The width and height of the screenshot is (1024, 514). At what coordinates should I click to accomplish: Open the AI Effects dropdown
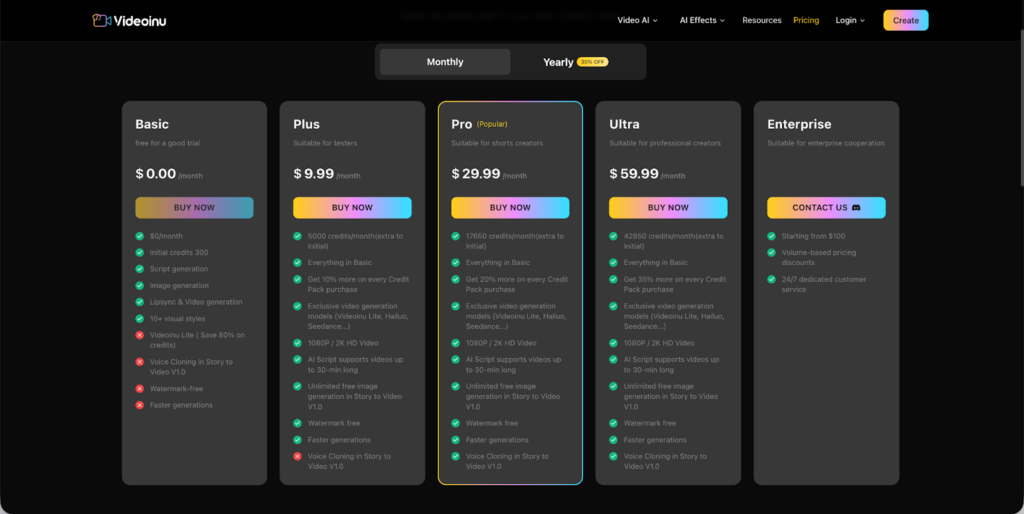click(x=702, y=20)
